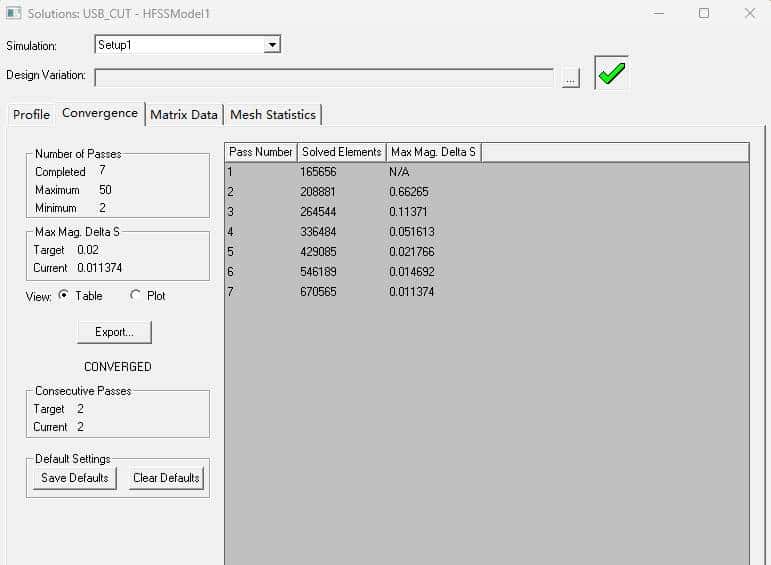Click the Max Mag. Delta S column header

(433, 152)
